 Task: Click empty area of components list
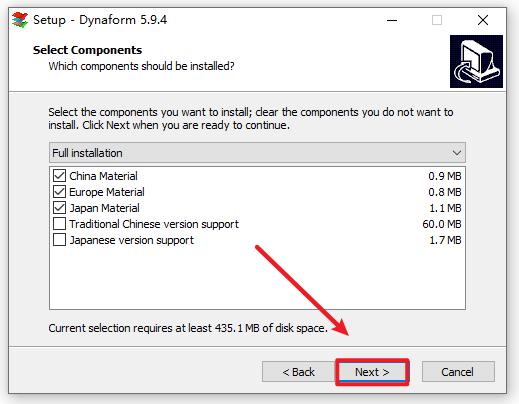tap(257, 278)
